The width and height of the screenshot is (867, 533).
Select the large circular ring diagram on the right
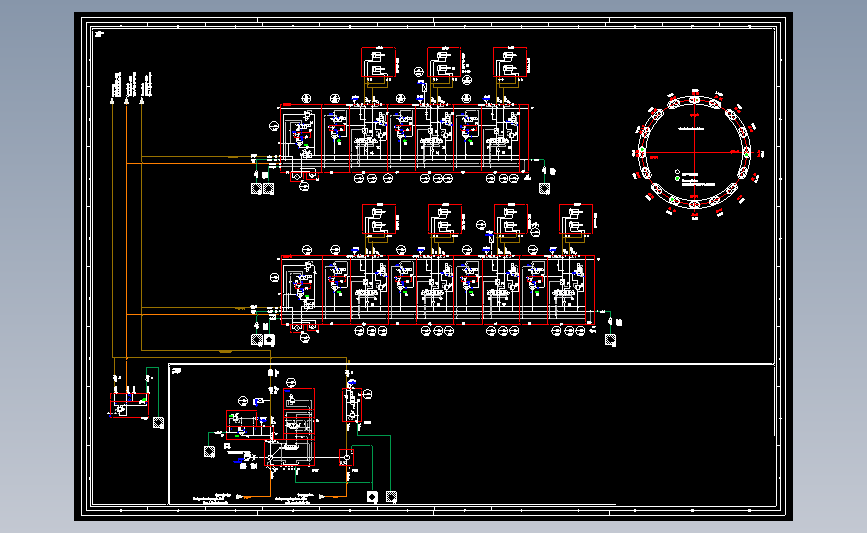coord(694,154)
